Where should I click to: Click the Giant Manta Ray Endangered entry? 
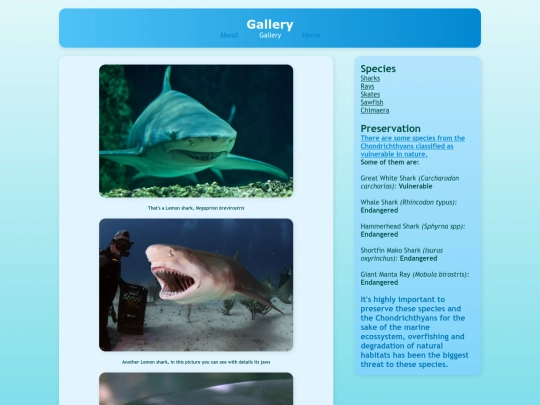click(415, 278)
